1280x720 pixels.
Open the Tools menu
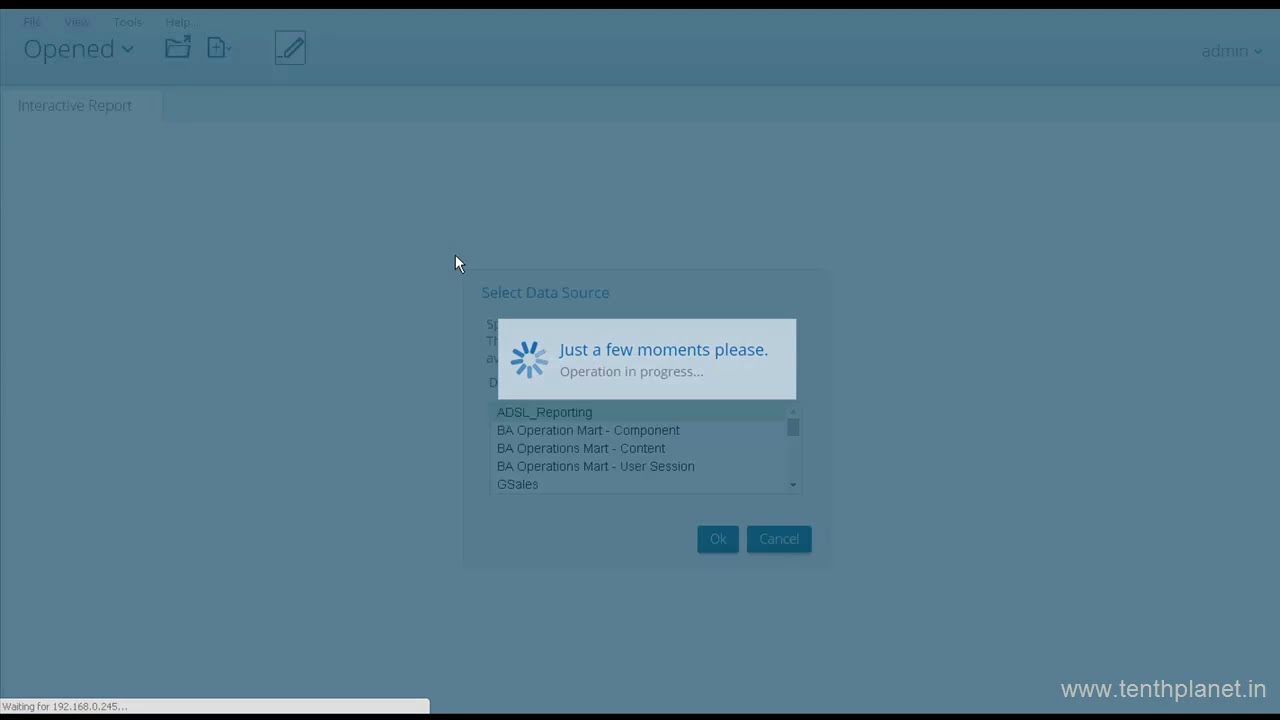coord(127,22)
